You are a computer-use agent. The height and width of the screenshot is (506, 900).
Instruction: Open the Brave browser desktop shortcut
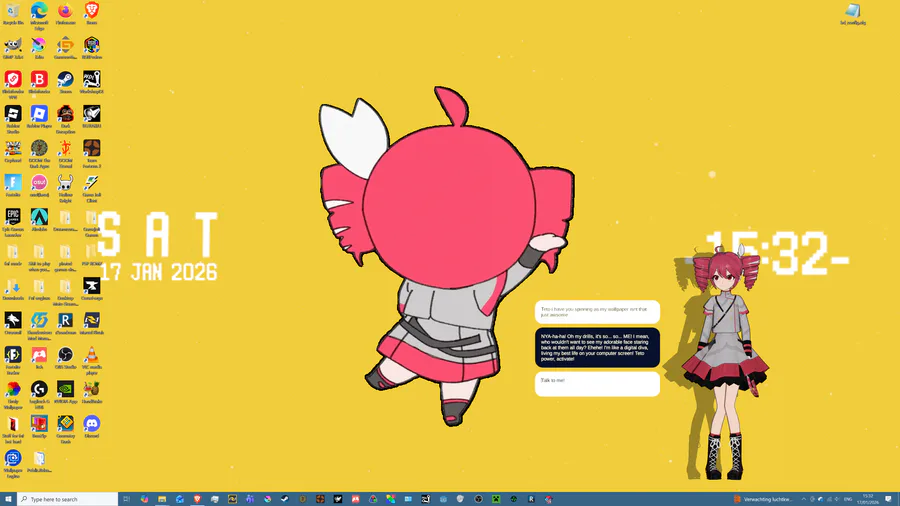pyautogui.click(x=92, y=14)
